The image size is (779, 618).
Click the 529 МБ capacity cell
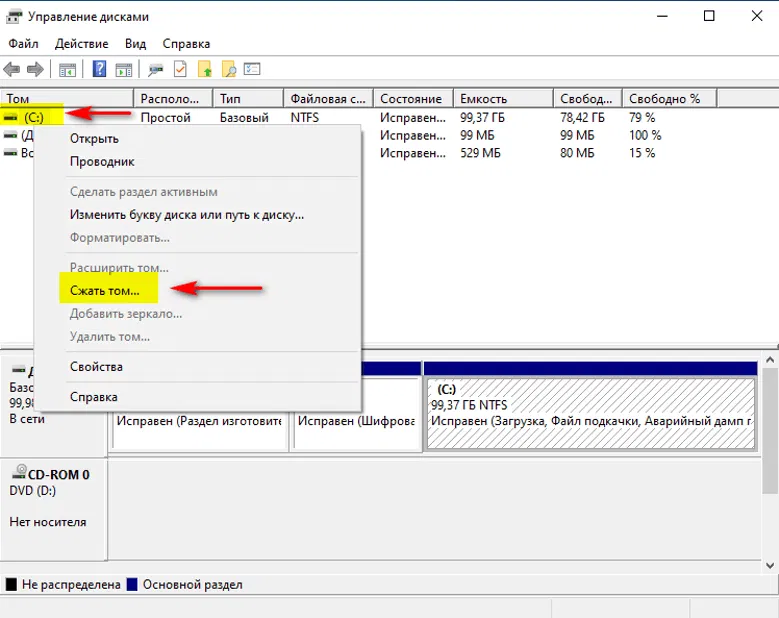pos(480,153)
